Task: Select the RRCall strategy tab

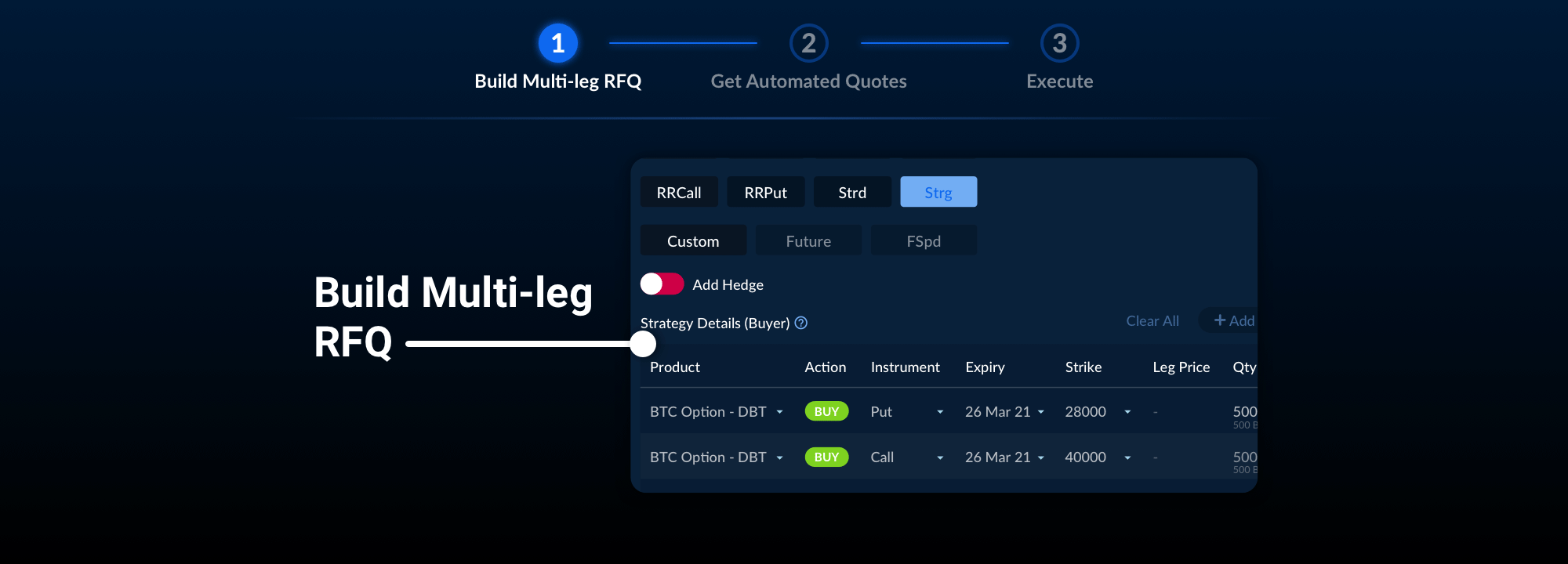Action: click(679, 192)
